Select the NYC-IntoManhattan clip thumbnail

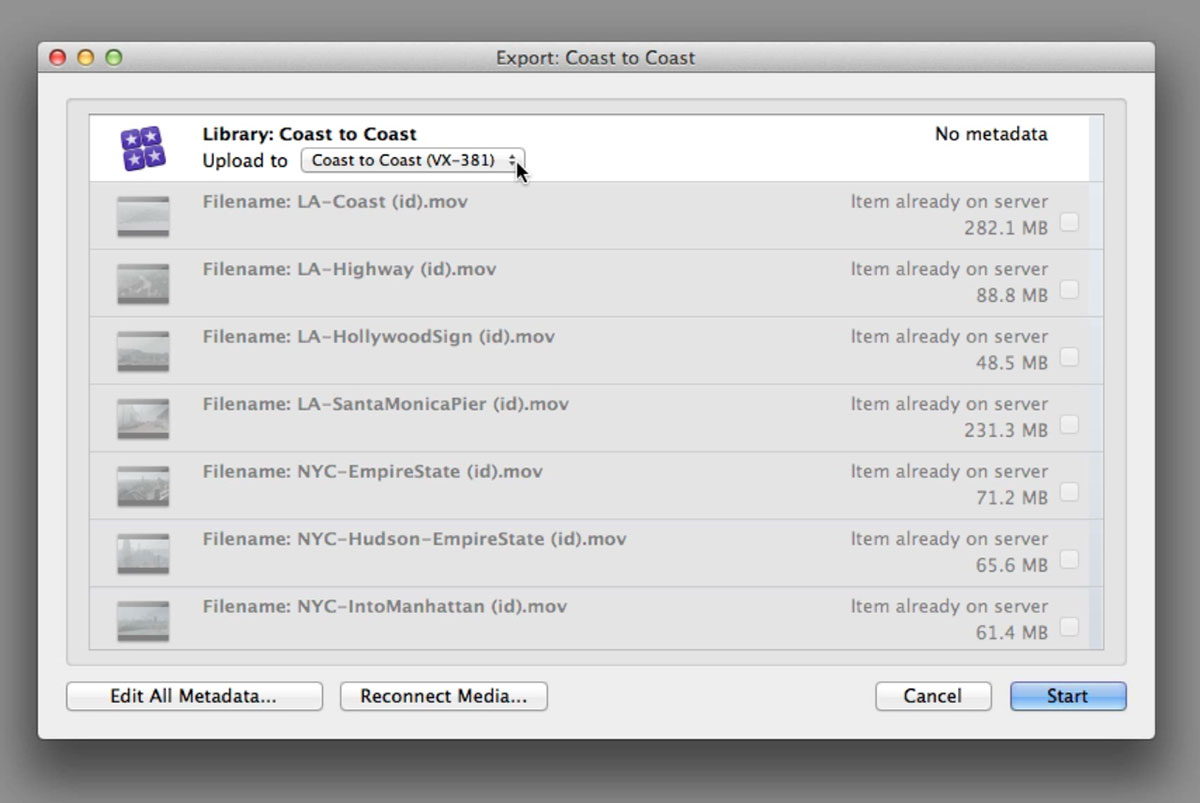click(143, 621)
